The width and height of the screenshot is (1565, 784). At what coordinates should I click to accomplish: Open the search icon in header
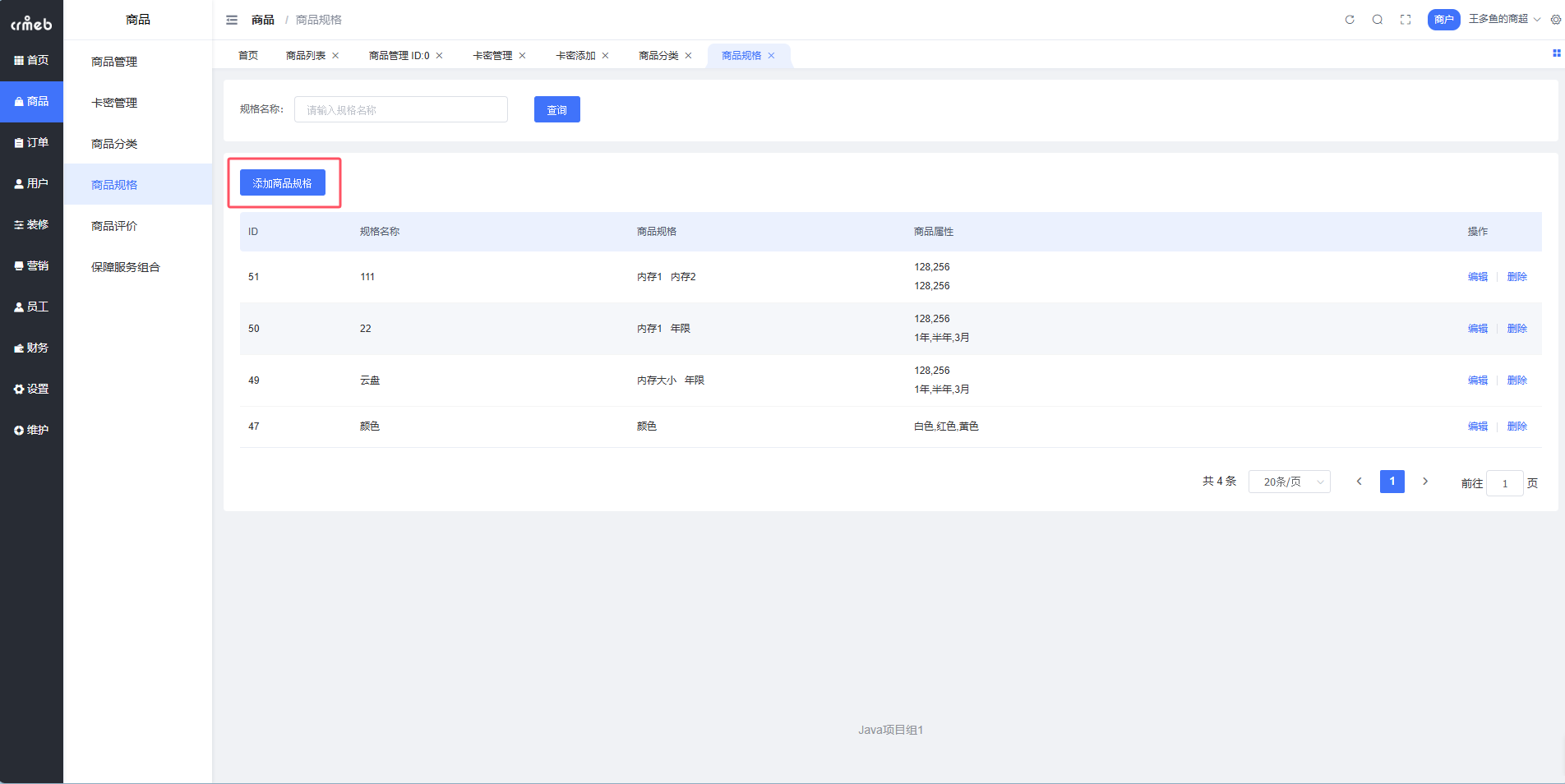pos(1378,20)
